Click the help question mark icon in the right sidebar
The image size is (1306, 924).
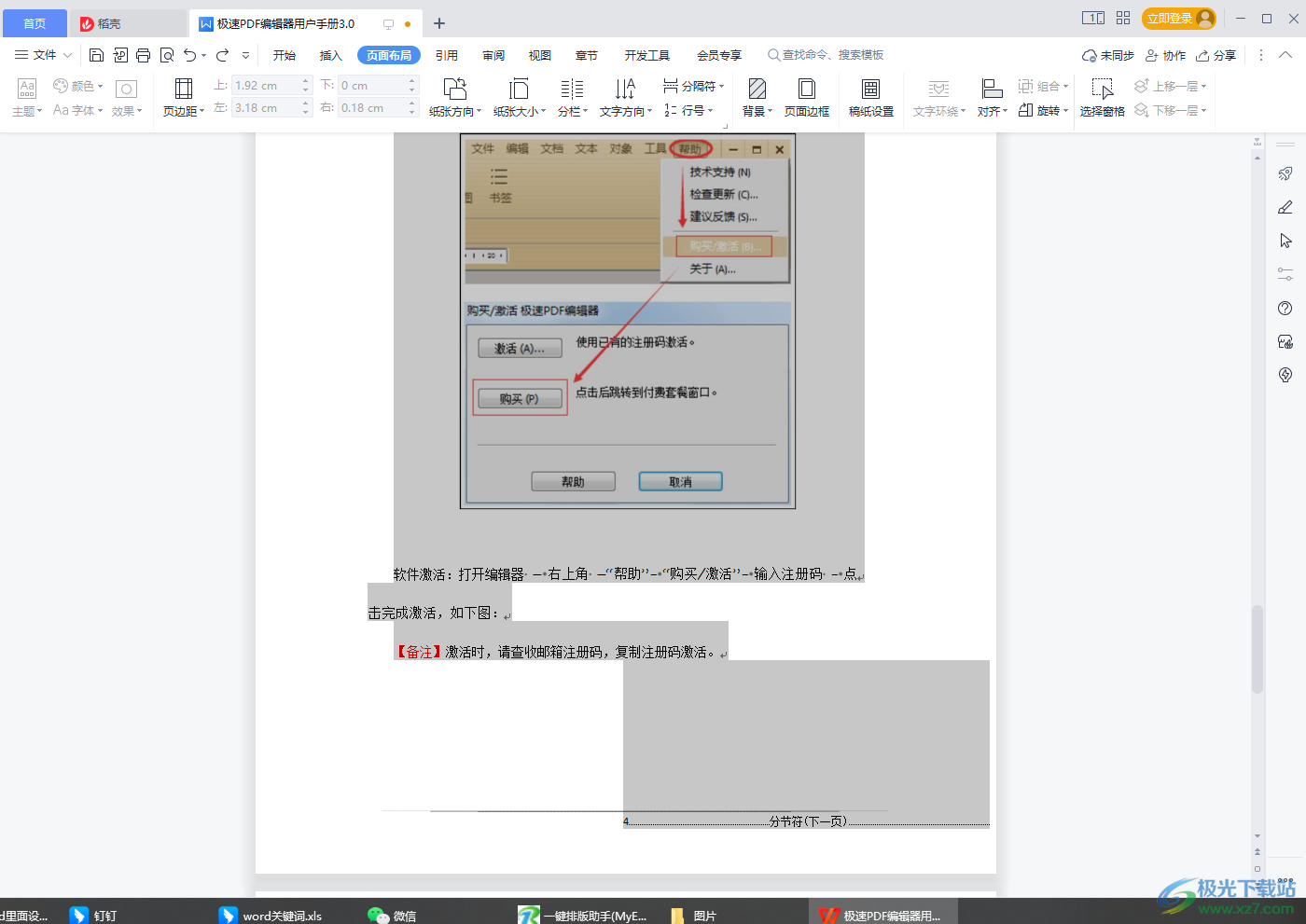coord(1285,308)
